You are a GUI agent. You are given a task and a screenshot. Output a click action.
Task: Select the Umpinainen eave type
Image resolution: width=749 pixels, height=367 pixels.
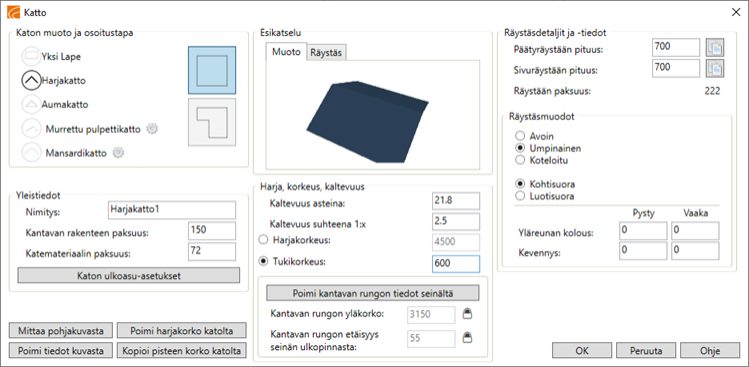coord(521,148)
